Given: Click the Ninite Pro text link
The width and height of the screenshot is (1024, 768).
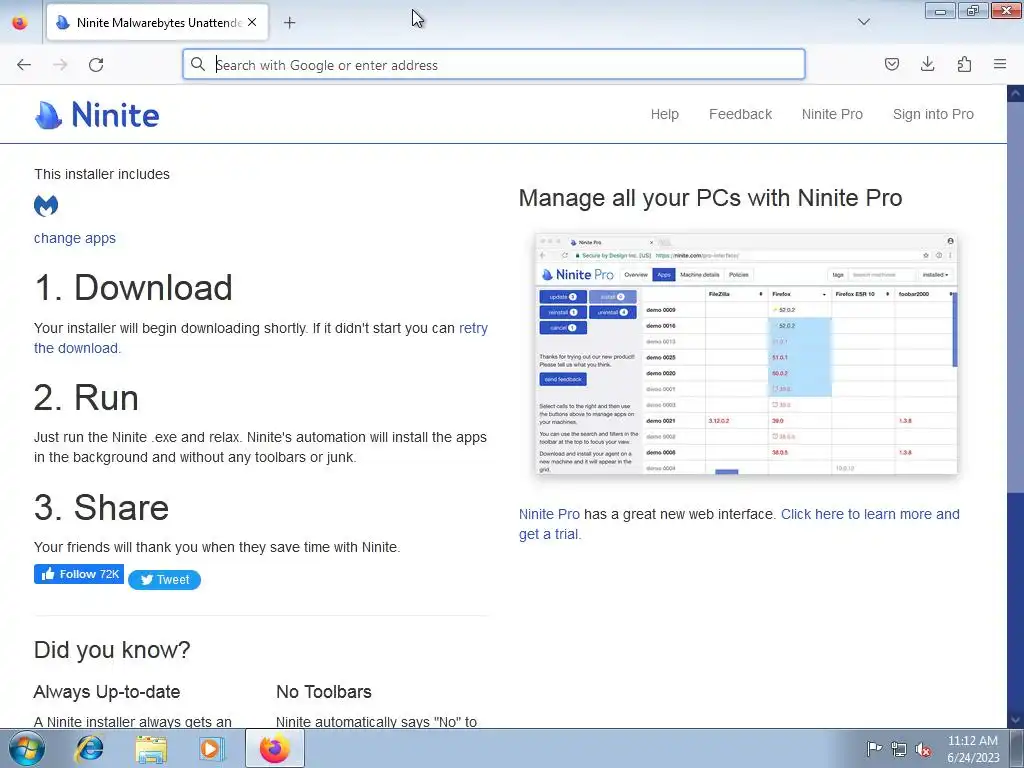Looking at the screenshot, I should [x=549, y=515].
